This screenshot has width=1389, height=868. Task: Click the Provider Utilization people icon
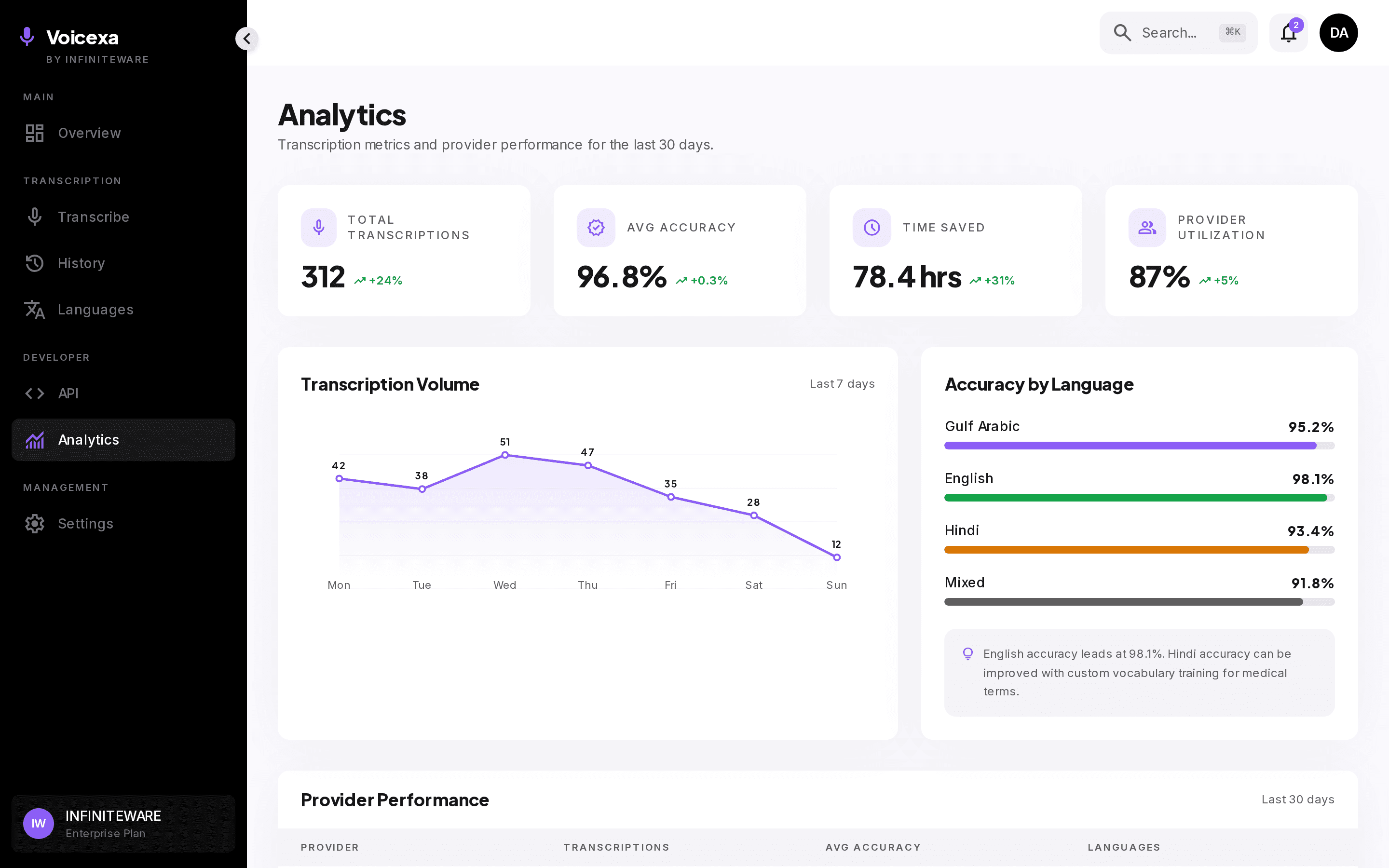pos(1147,227)
